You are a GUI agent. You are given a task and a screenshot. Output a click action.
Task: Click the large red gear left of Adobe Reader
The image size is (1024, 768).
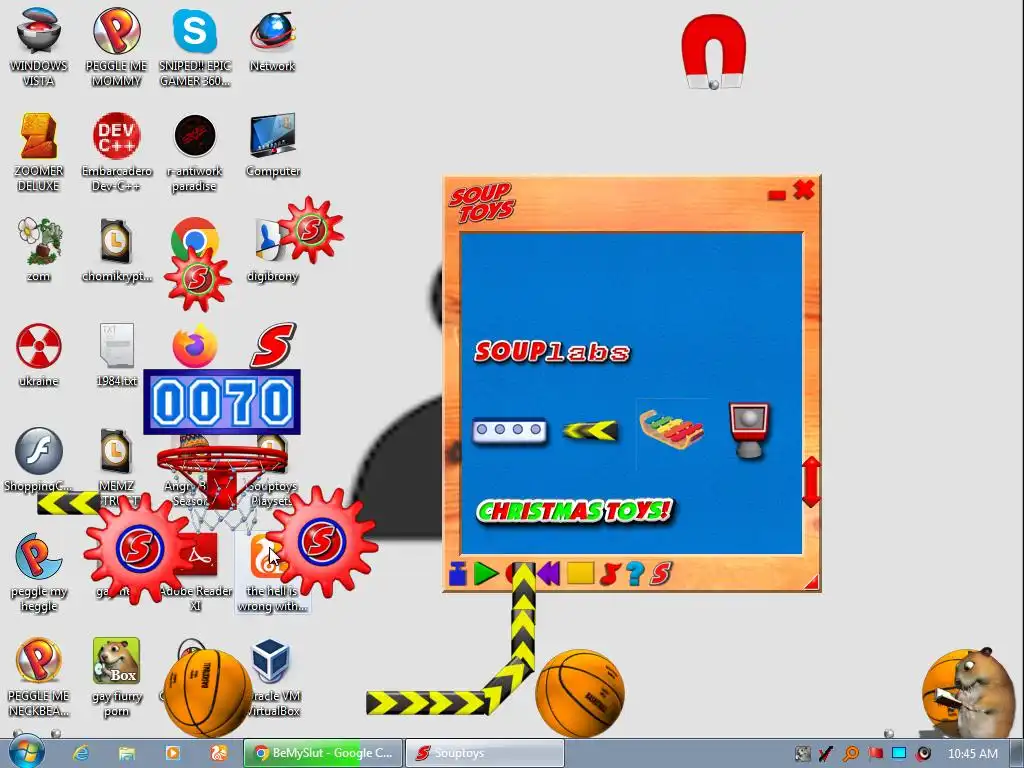click(x=138, y=547)
